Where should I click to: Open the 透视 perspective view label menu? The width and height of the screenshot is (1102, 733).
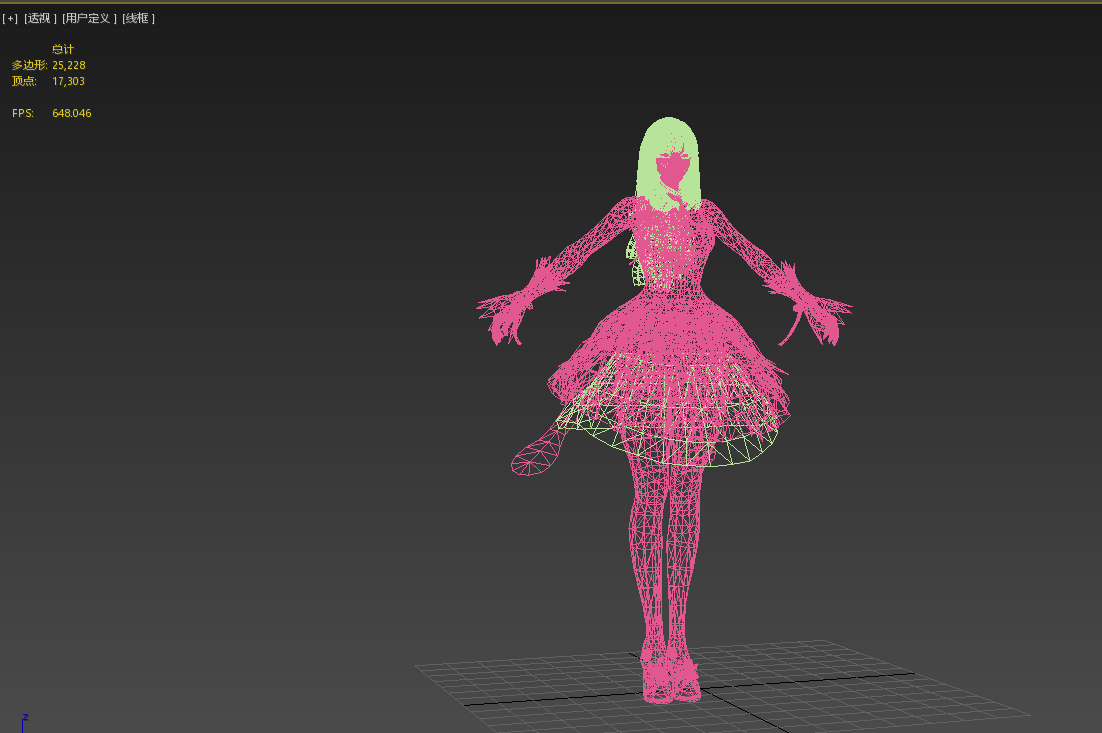pyautogui.click(x=40, y=18)
